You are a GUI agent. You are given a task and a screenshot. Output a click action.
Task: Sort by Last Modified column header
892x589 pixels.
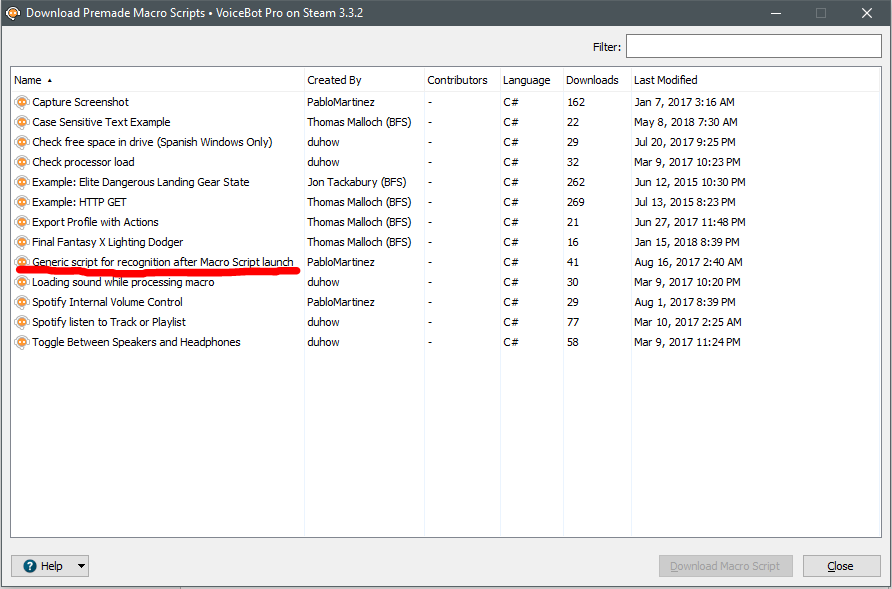[x=665, y=80]
